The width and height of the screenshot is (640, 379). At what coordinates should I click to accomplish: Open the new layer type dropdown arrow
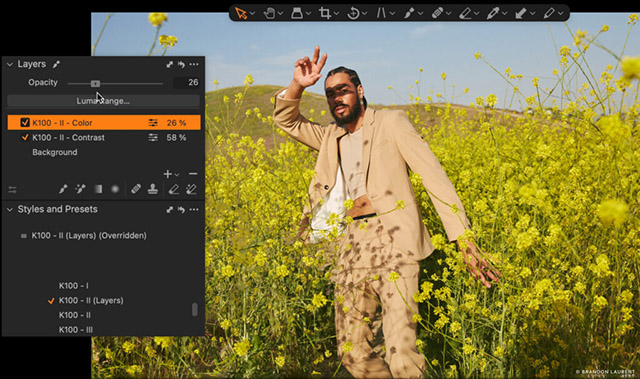(x=177, y=175)
